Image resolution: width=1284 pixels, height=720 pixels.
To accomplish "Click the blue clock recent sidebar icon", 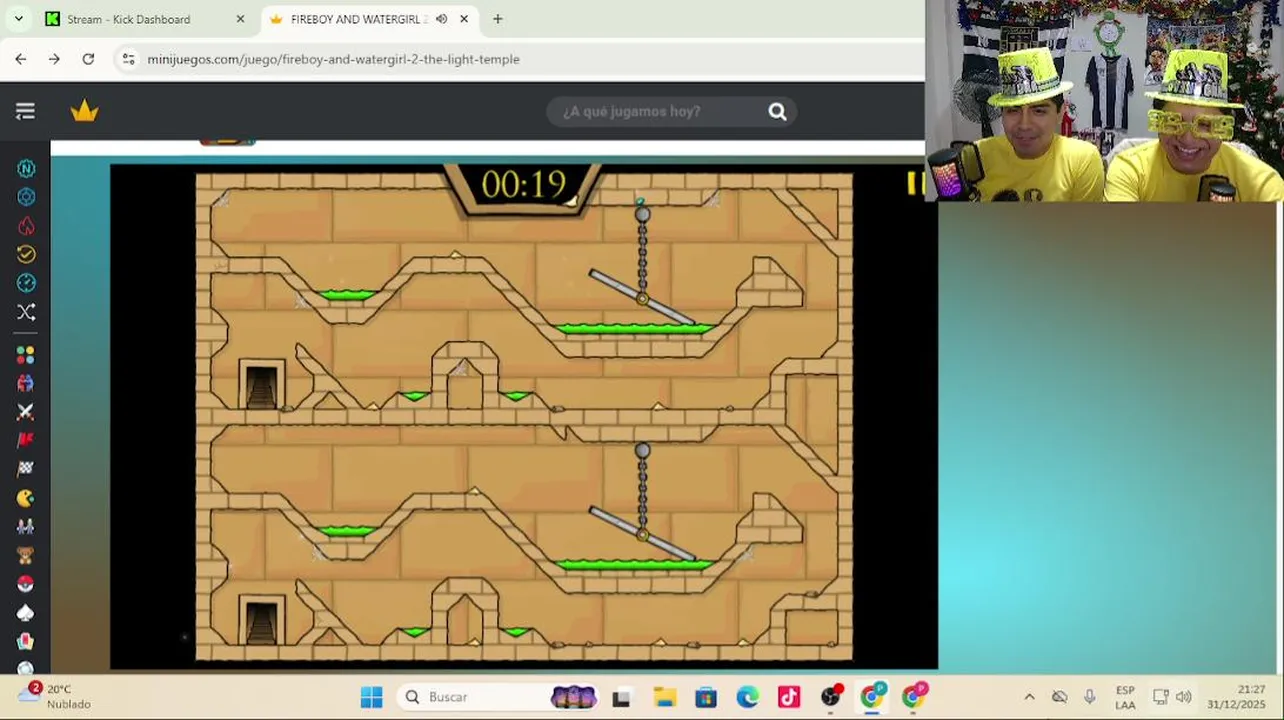I will point(26,283).
